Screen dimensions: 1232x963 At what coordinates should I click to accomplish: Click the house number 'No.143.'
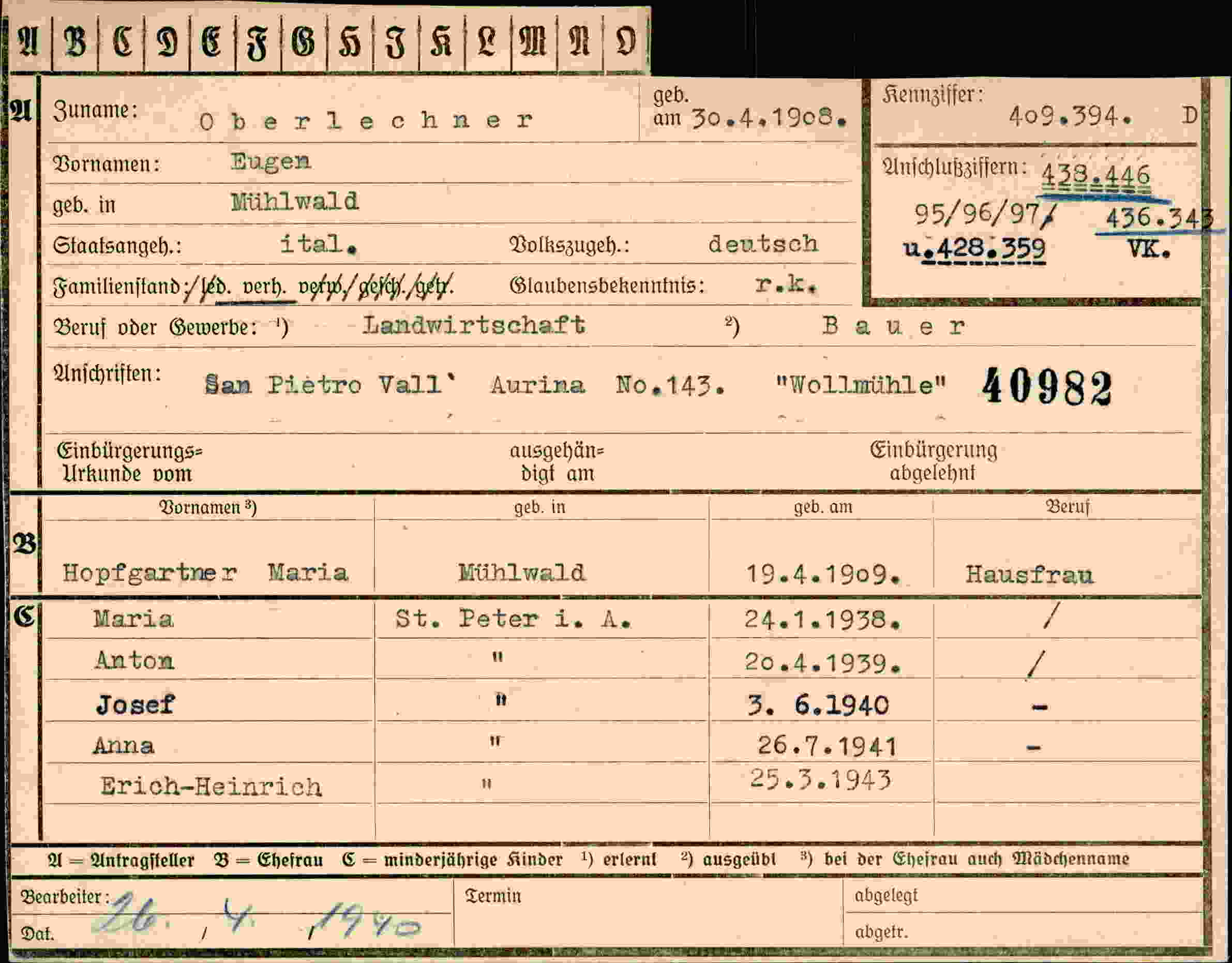(x=670, y=386)
